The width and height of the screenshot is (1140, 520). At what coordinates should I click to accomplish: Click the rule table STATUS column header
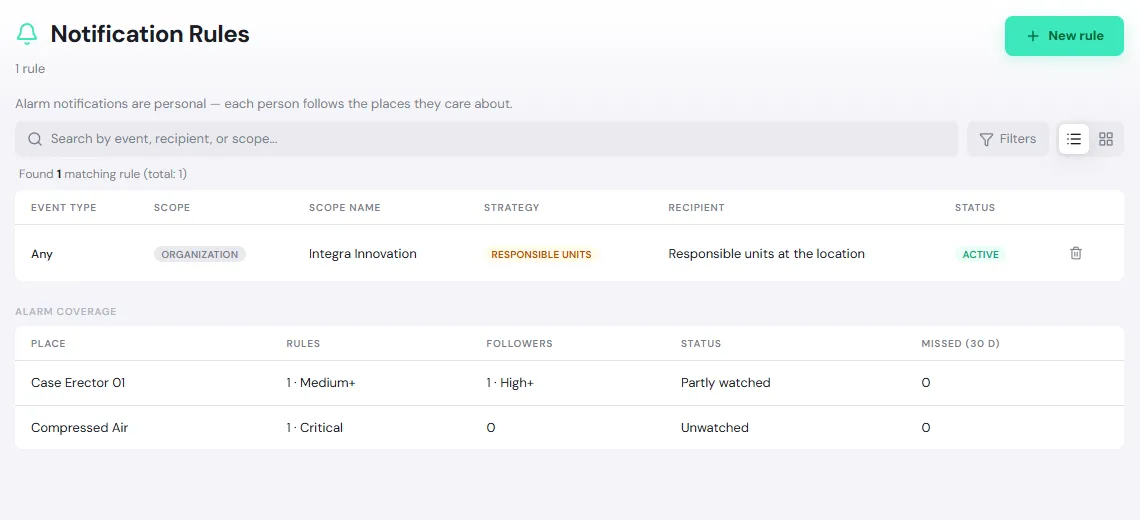974,207
